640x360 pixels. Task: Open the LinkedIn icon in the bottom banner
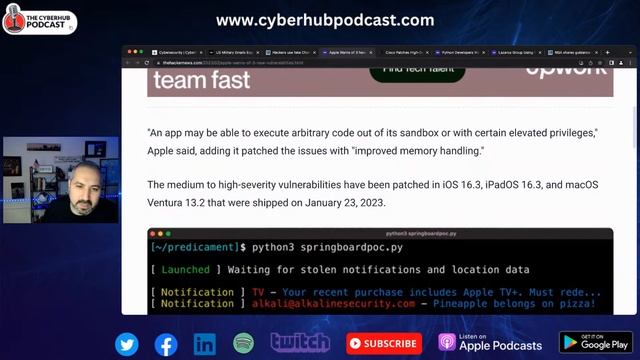tap(204, 344)
